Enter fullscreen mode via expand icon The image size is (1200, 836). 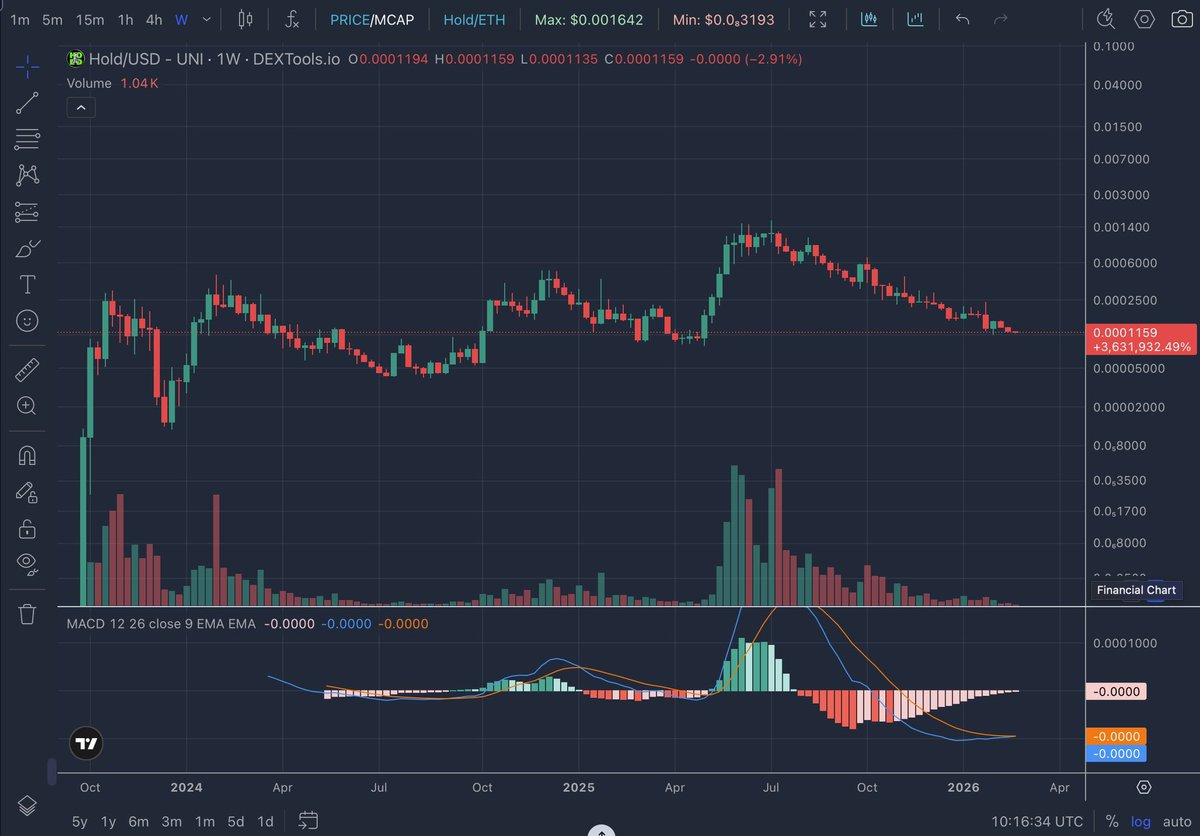[x=817, y=18]
